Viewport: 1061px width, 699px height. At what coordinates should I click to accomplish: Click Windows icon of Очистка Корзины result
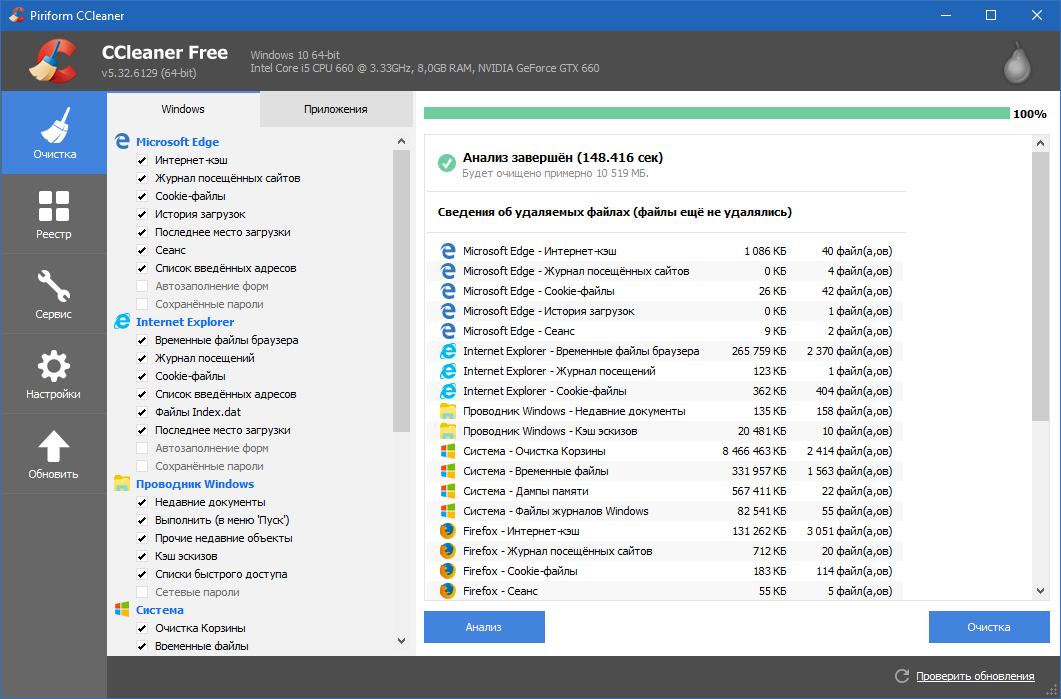tap(447, 451)
